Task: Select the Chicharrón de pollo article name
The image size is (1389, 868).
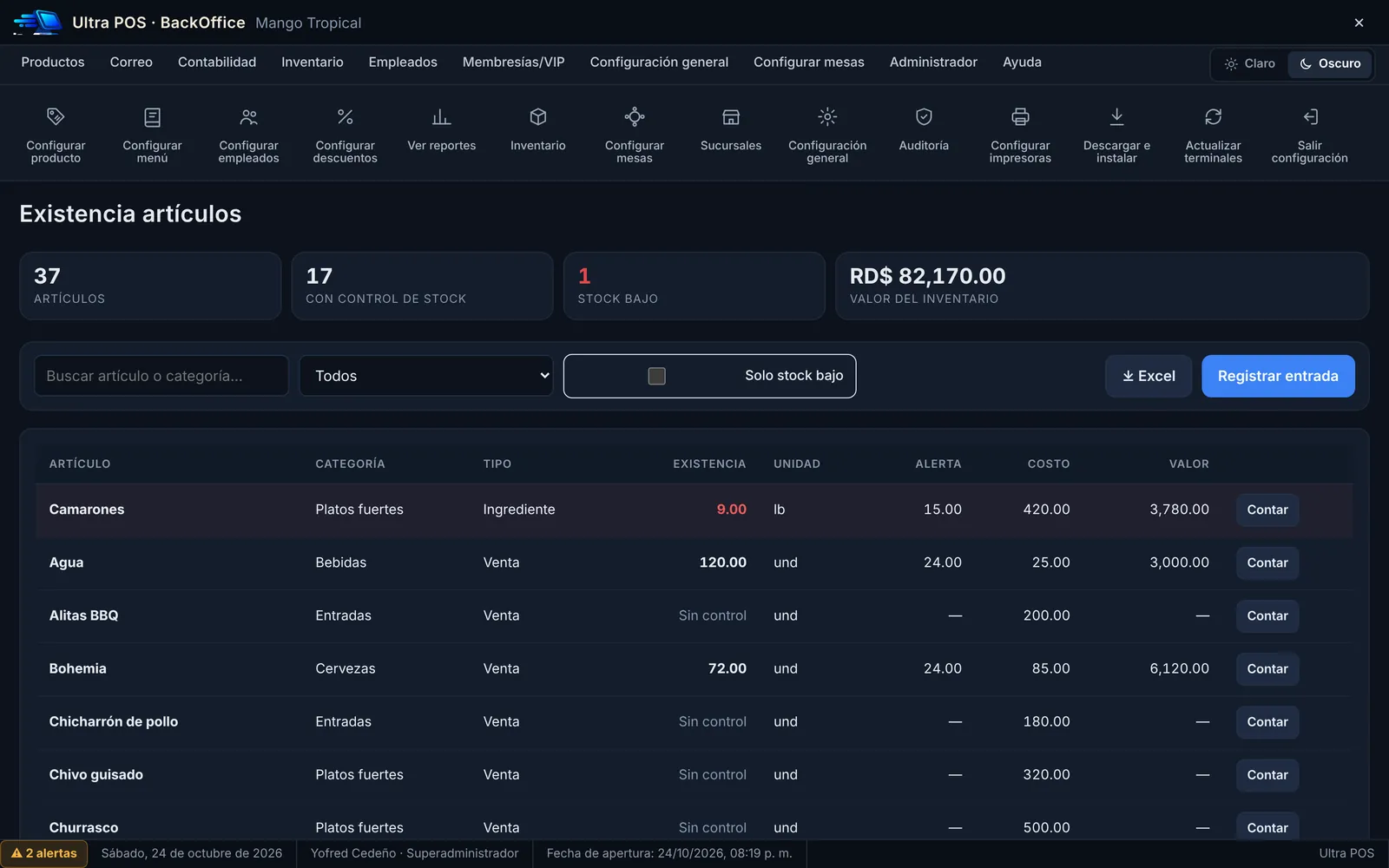Action: [114, 721]
